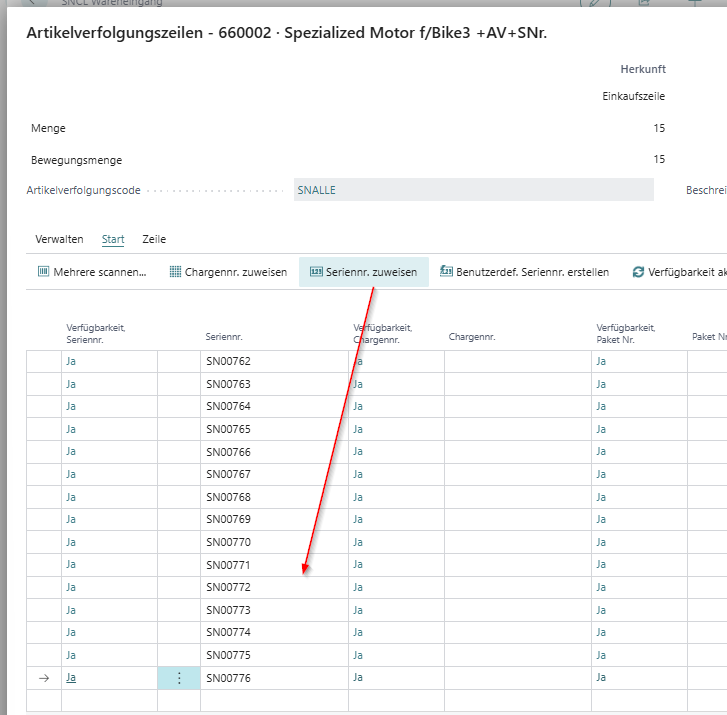Screen dimensions: 727x715
Task: Click the Verfügbarkeit, Paket Nr. column header
Action: click(625, 332)
